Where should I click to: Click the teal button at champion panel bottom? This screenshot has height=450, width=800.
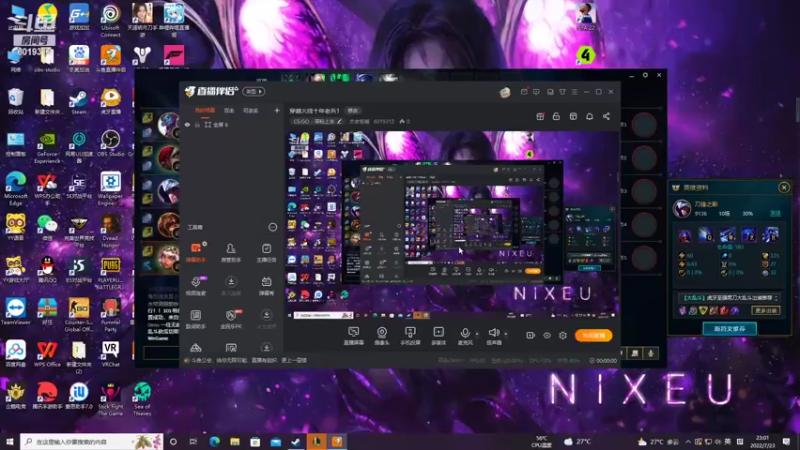coord(729,329)
